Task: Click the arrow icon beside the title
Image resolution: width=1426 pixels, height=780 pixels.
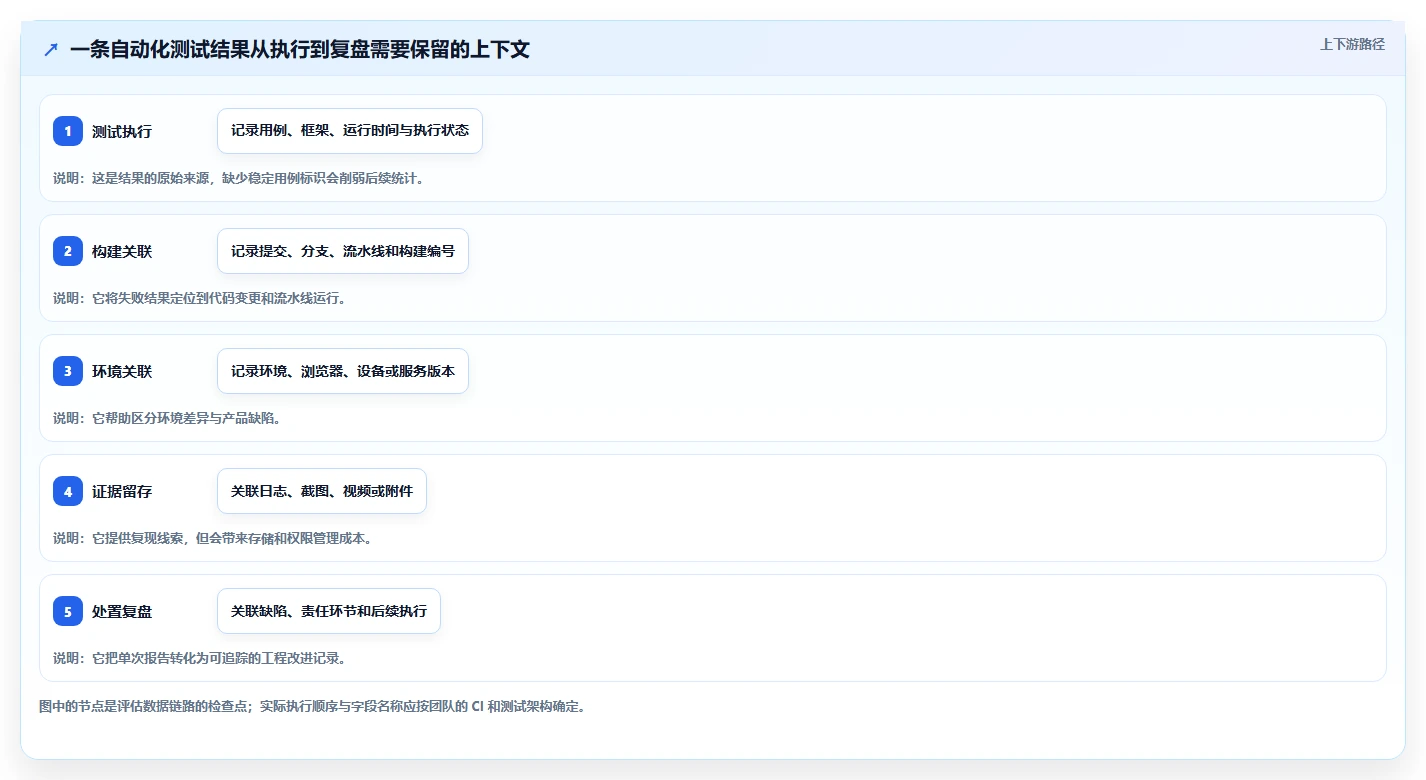Action: [x=51, y=50]
